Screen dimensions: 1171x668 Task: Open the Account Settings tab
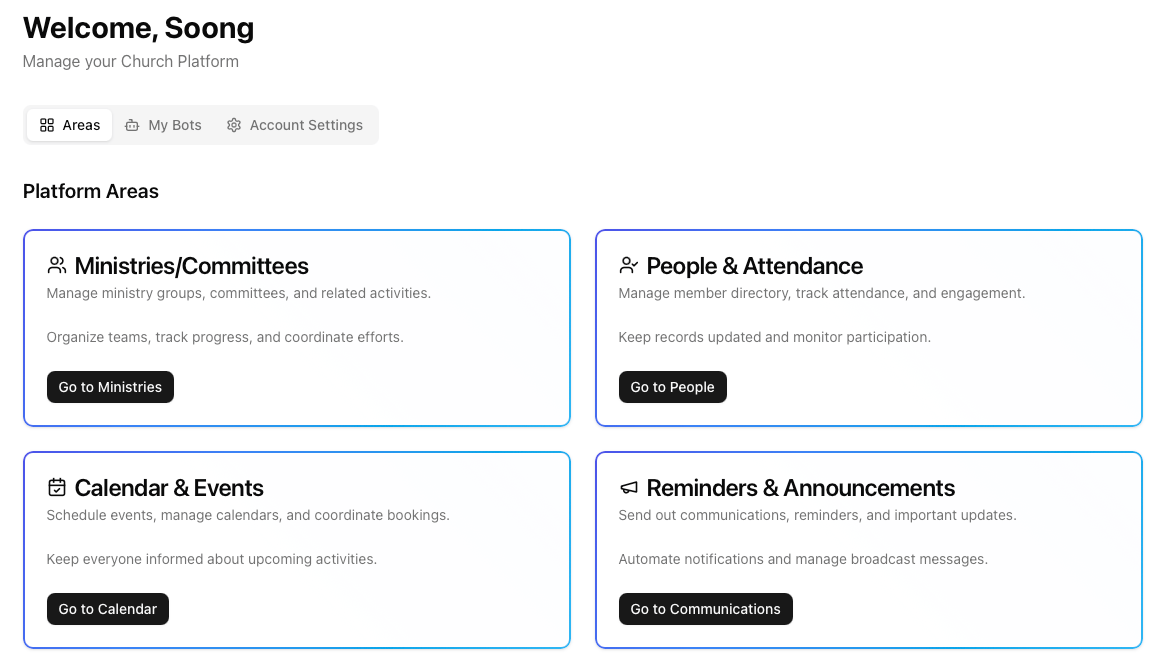295,124
